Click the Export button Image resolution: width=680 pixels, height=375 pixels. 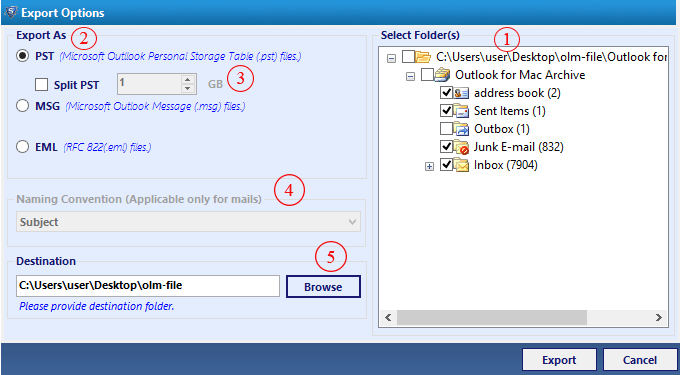tap(559, 360)
